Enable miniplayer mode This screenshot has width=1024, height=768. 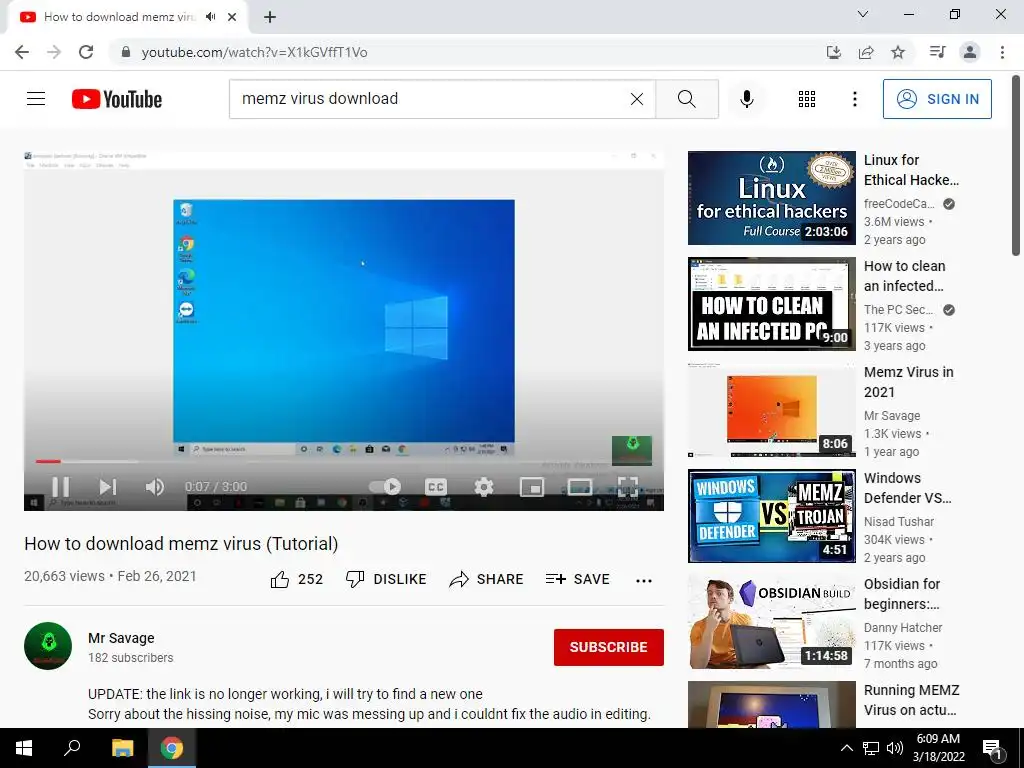click(532, 487)
